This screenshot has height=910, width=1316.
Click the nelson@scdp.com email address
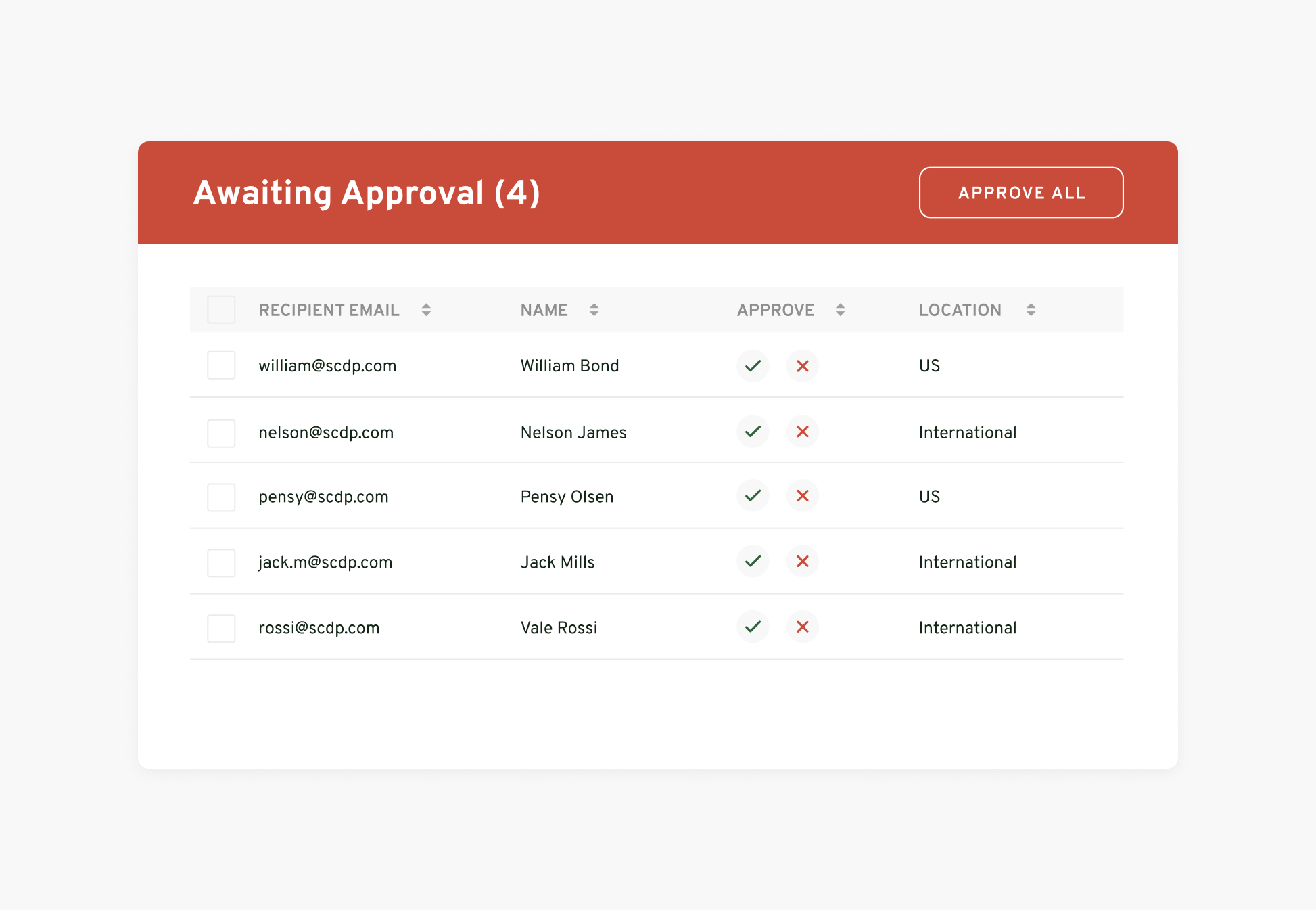[x=326, y=433]
